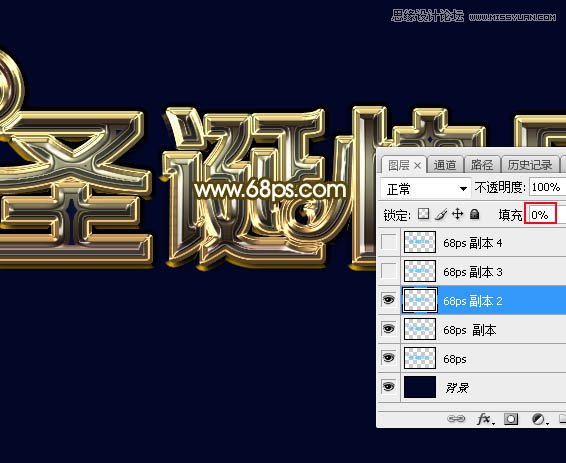Image resolution: width=566 pixels, height=463 pixels.
Task: Select layer named 68ps 副本 2
Action: point(473,301)
